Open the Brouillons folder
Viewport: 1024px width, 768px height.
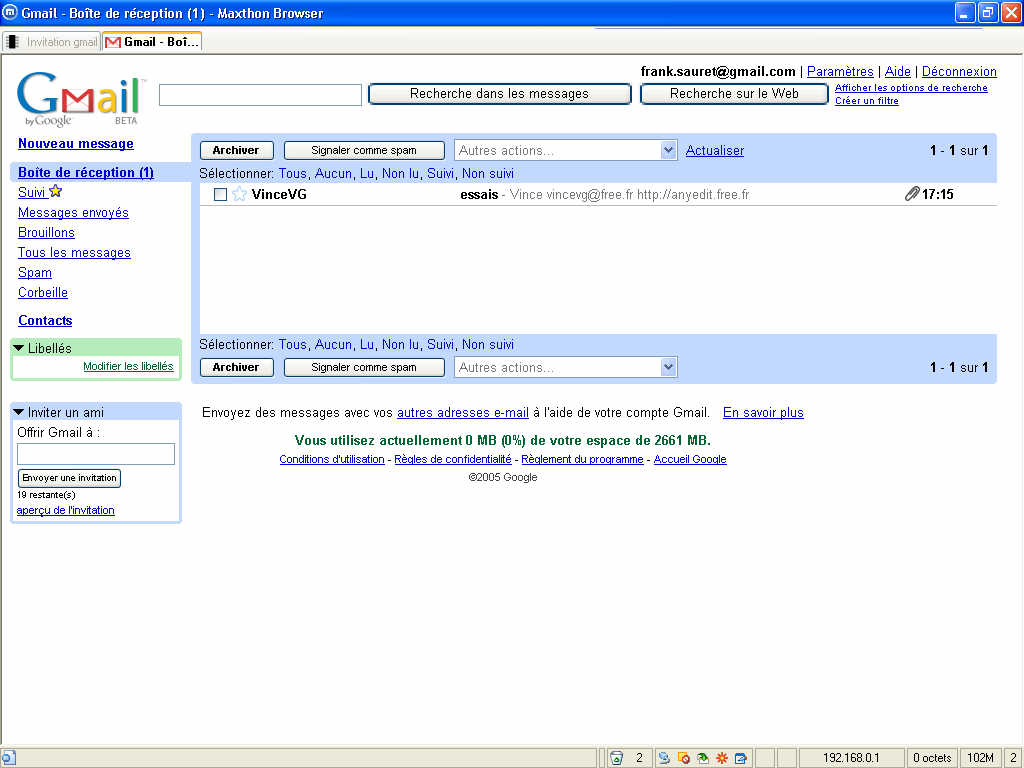click(46, 232)
